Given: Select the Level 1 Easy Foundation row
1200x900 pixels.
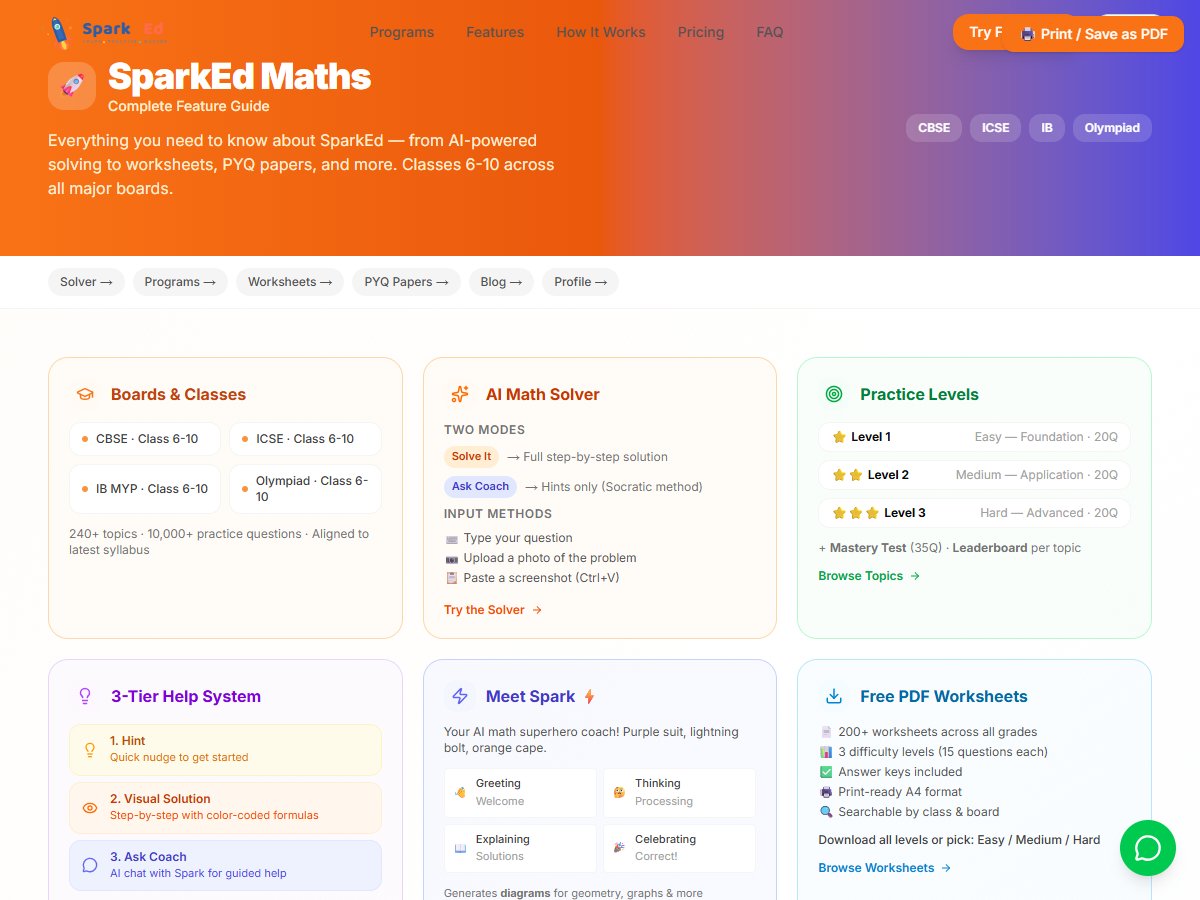Looking at the screenshot, I should tap(974, 437).
